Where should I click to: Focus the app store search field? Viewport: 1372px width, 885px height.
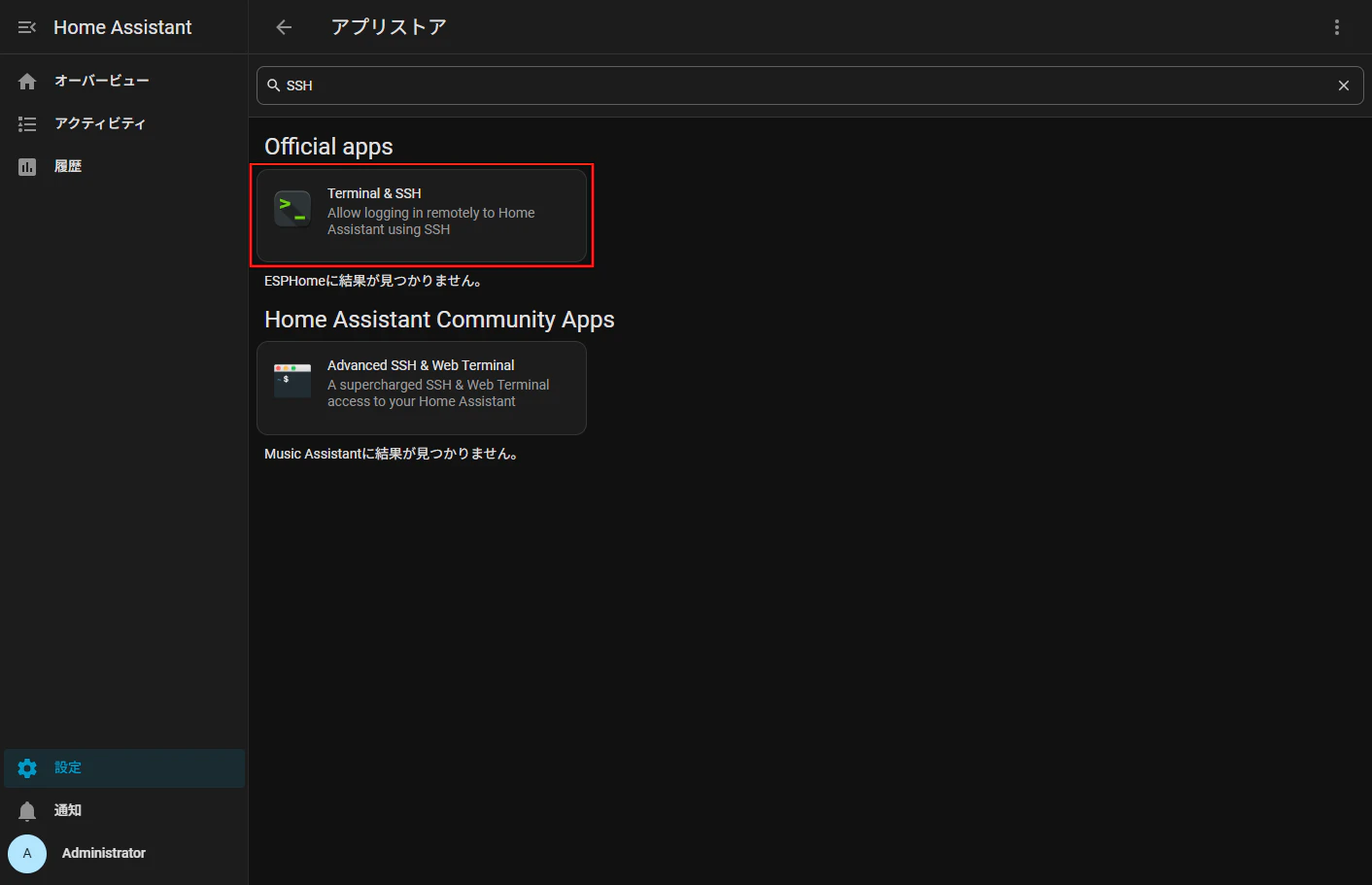point(810,85)
